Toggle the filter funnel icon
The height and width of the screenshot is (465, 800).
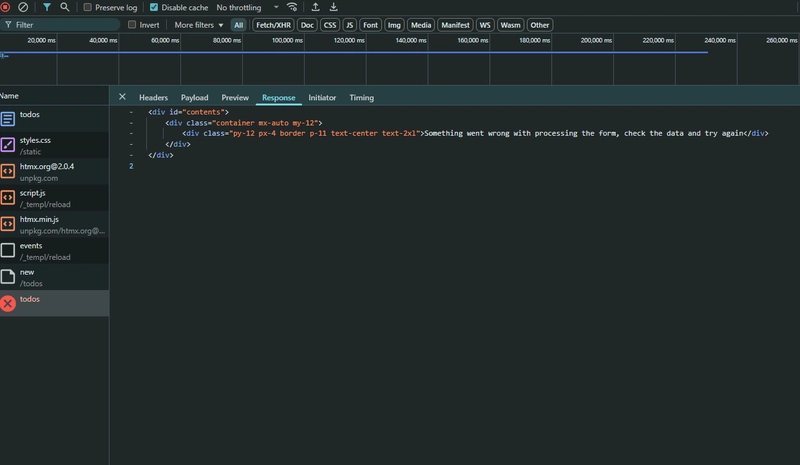[x=46, y=7]
